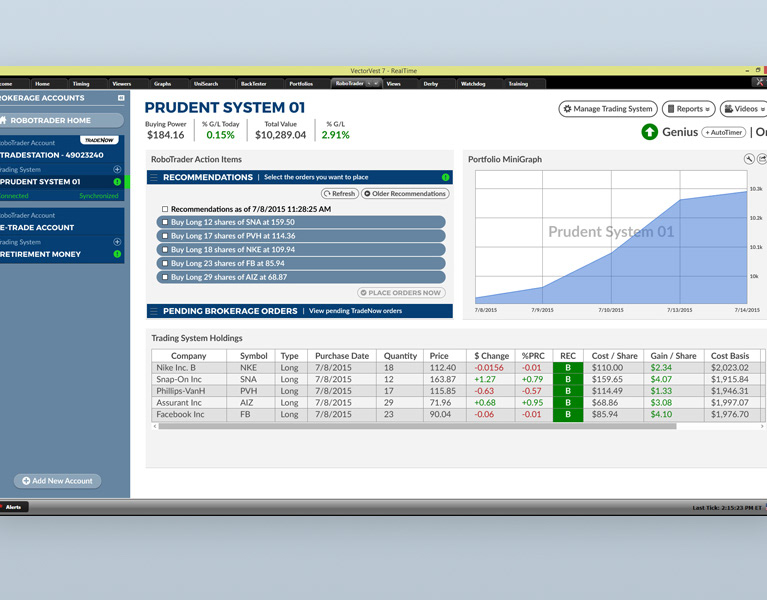The width and height of the screenshot is (767, 600).
Task: Add trading system to E-Trade account
Action: pyautogui.click(x=117, y=242)
